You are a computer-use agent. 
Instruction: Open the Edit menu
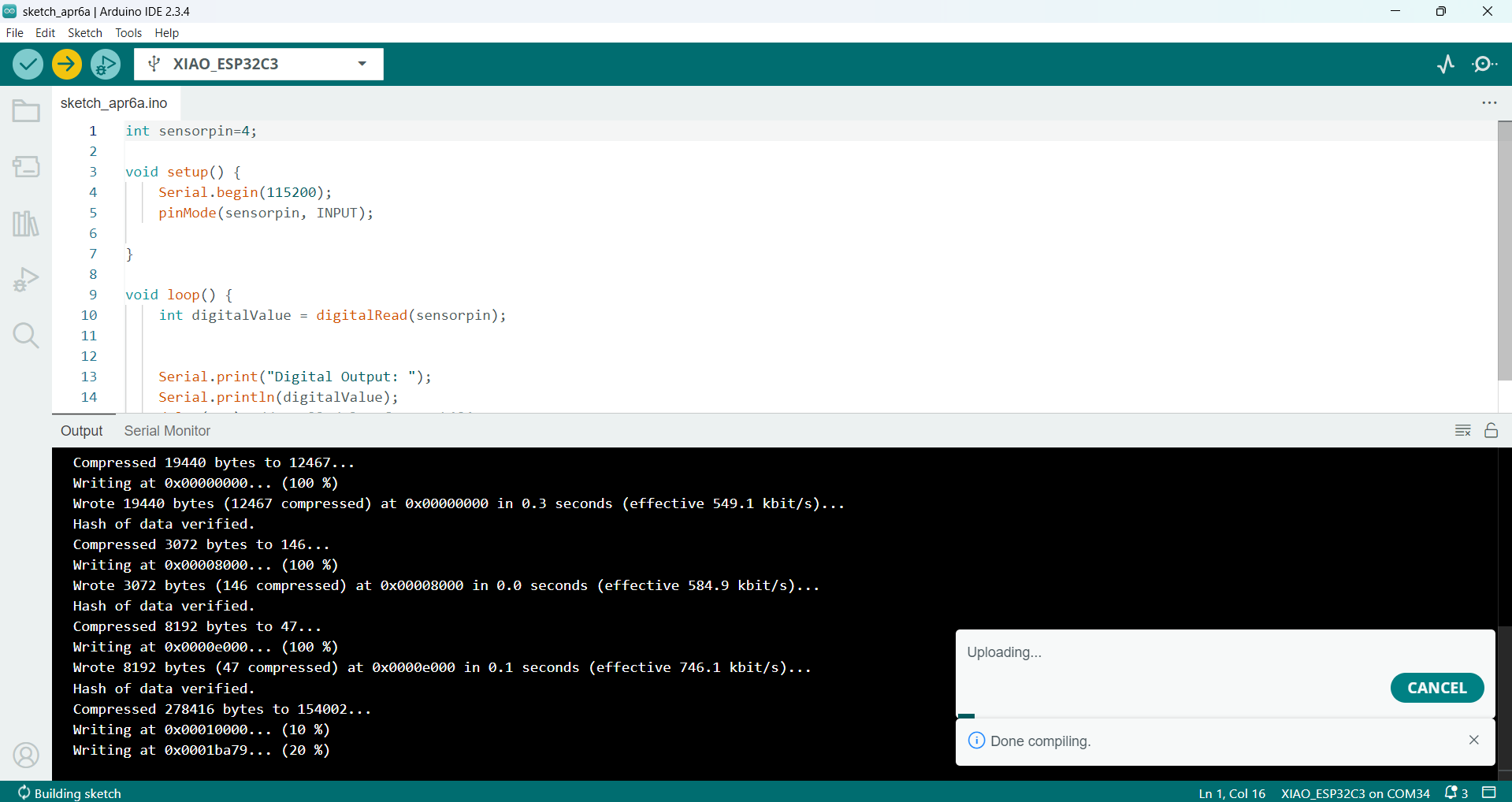[x=46, y=33]
